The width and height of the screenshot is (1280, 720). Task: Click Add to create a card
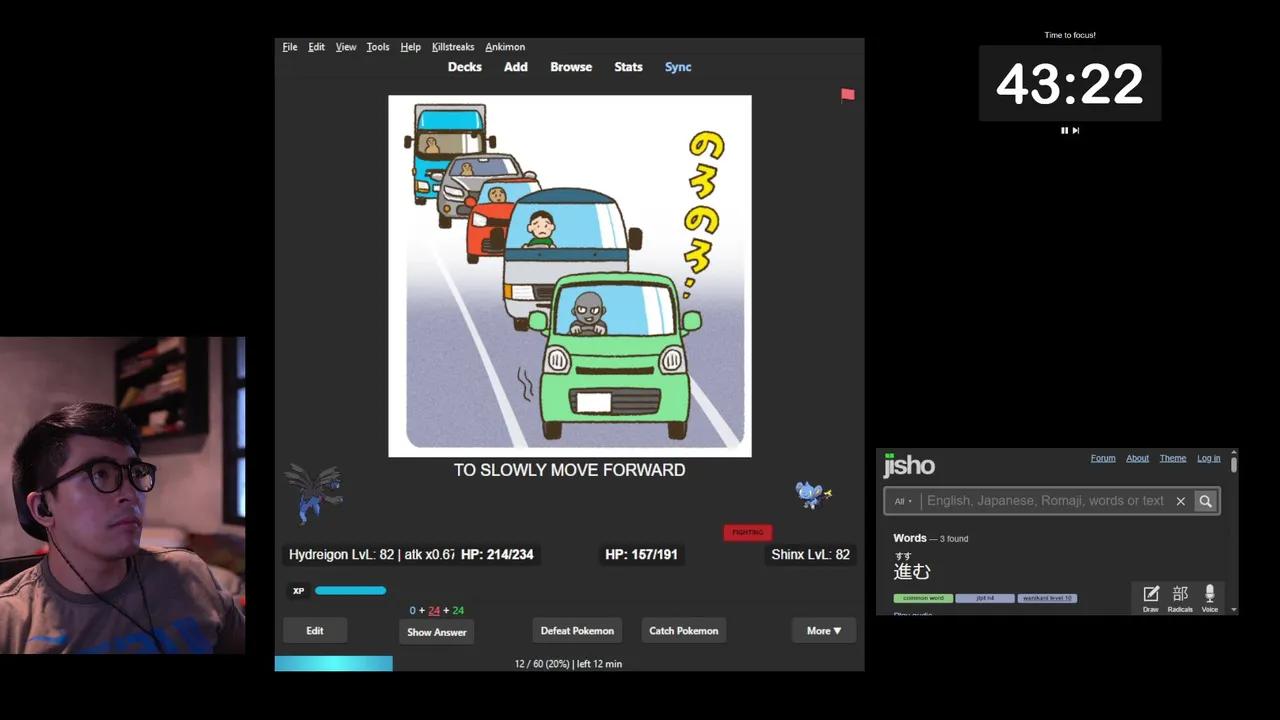516,67
